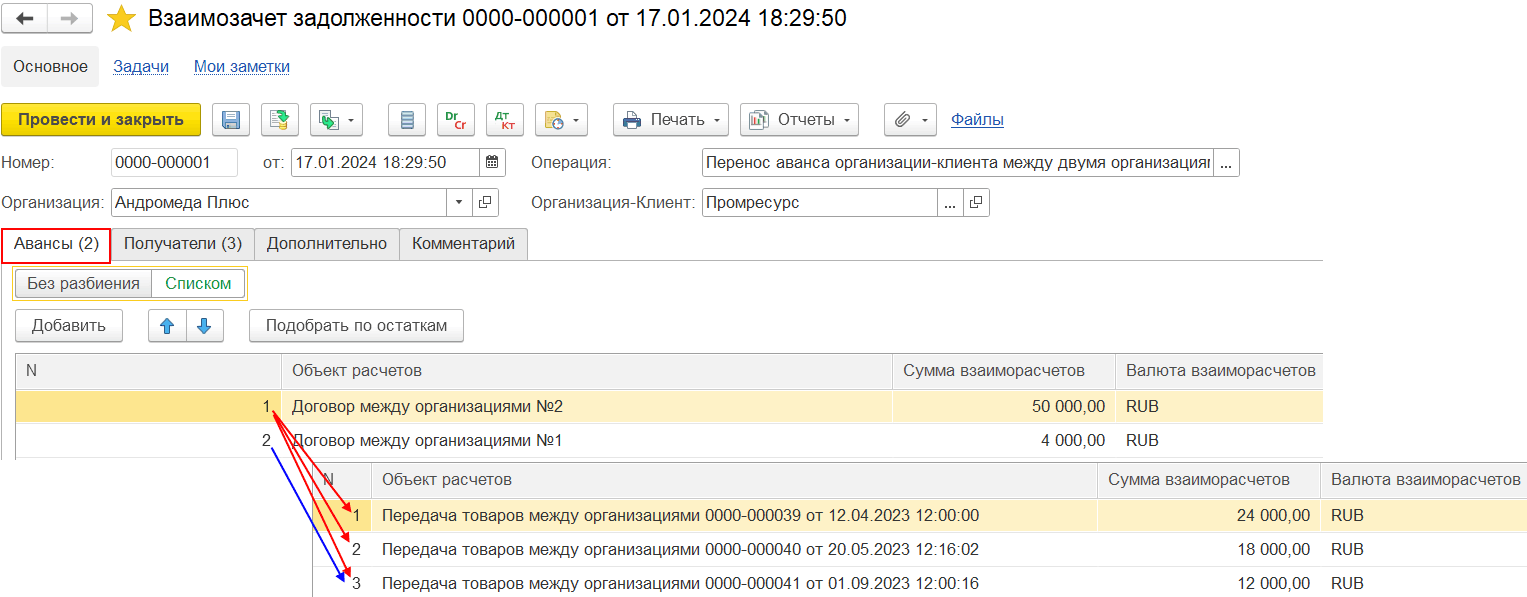This screenshot has height=597, width=1527.
Task: Switch to Без разбиения mode
Action: 83,283
